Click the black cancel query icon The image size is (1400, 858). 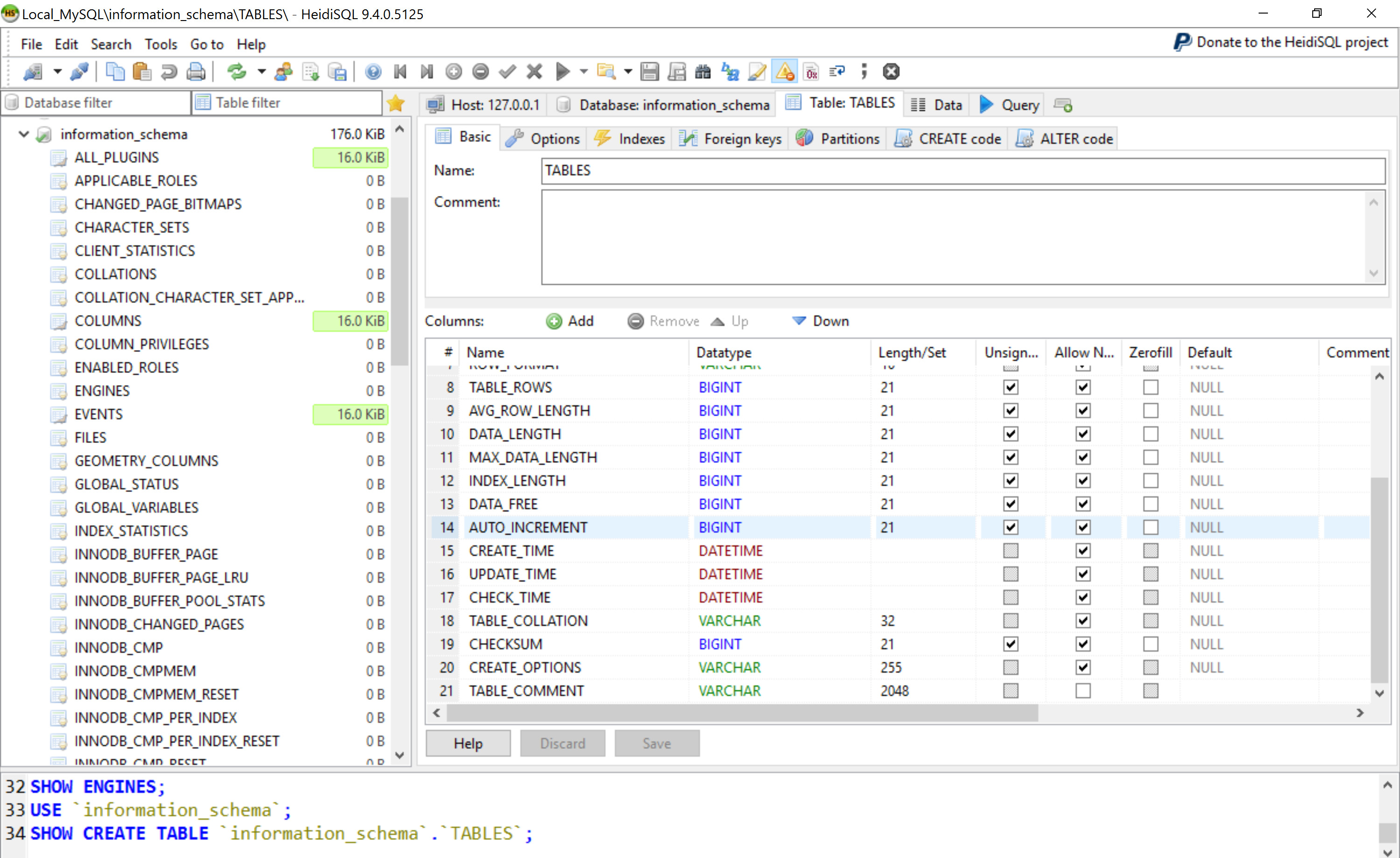tap(891, 71)
